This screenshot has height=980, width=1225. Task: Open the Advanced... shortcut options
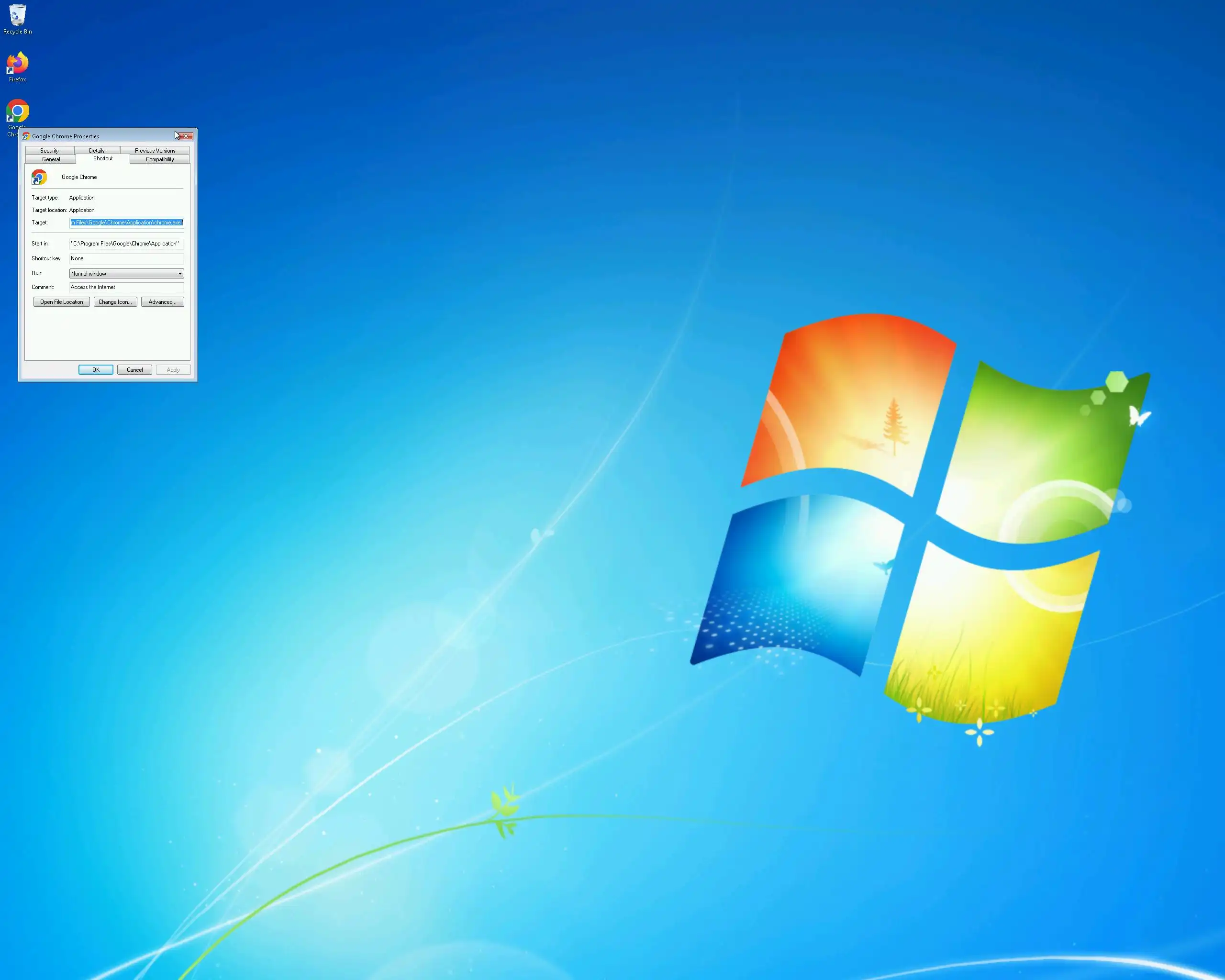163,302
